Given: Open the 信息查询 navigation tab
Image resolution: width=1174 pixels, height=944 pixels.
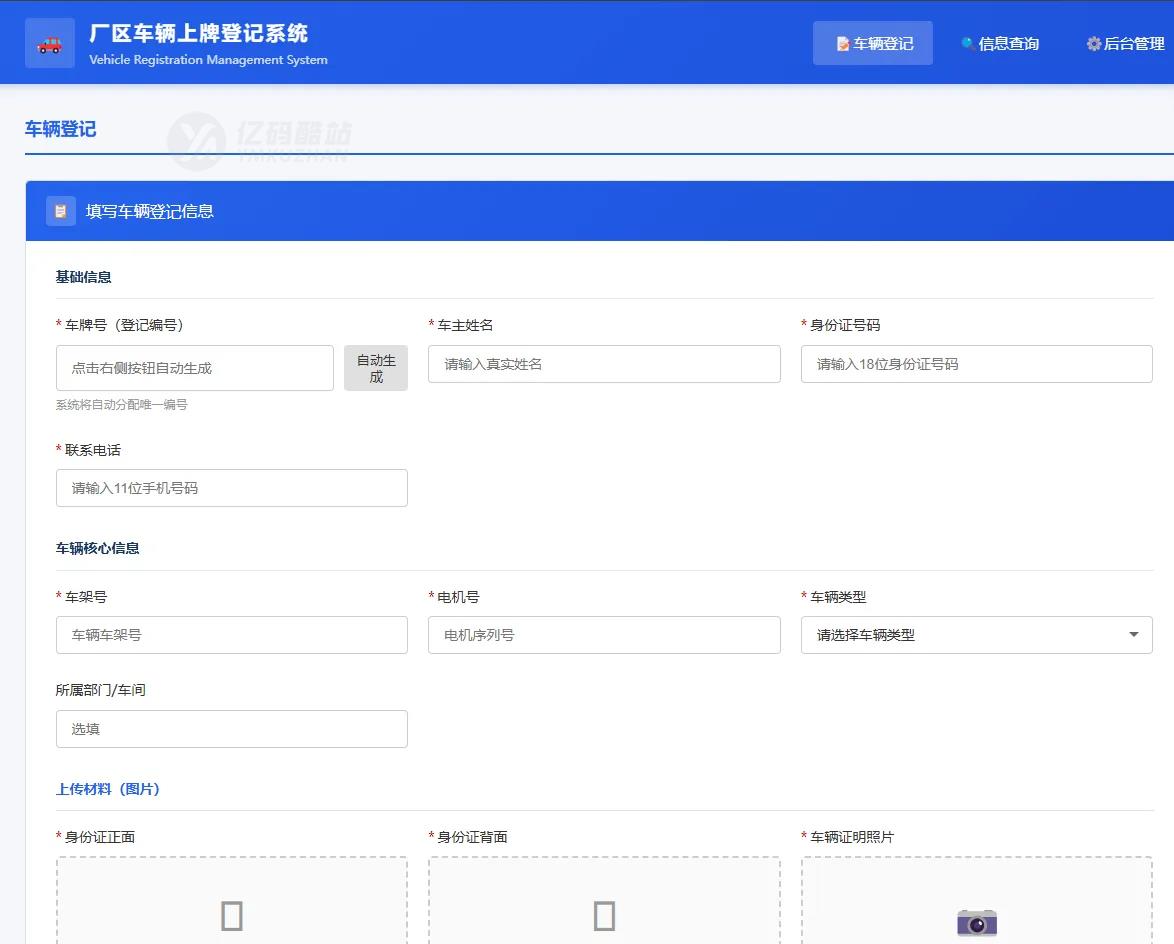Looking at the screenshot, I should [x=1000, y=43].
